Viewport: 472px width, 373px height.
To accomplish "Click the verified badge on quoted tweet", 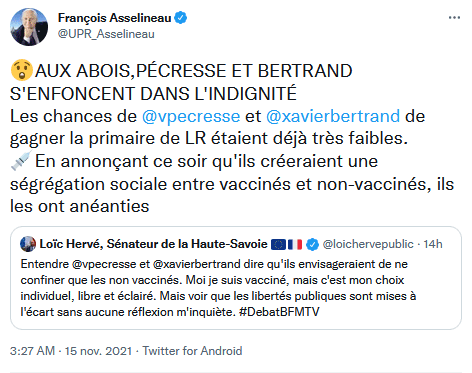I will click(312, 244).
